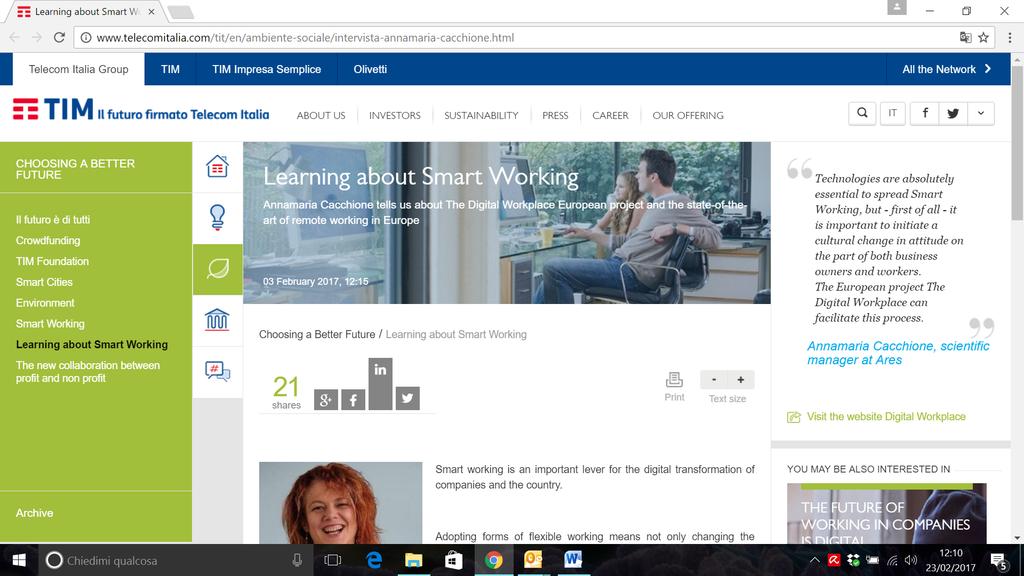Open the institution building icon

click(x=217, y=320)
